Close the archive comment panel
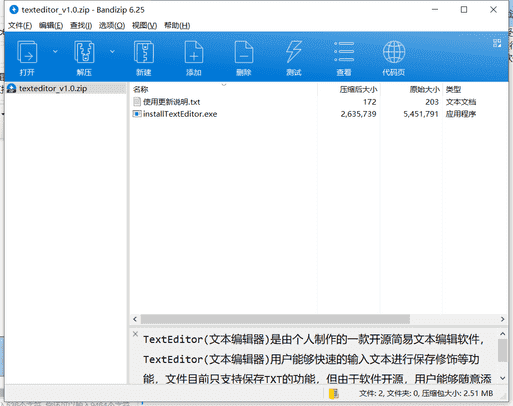 coord(135,334)
